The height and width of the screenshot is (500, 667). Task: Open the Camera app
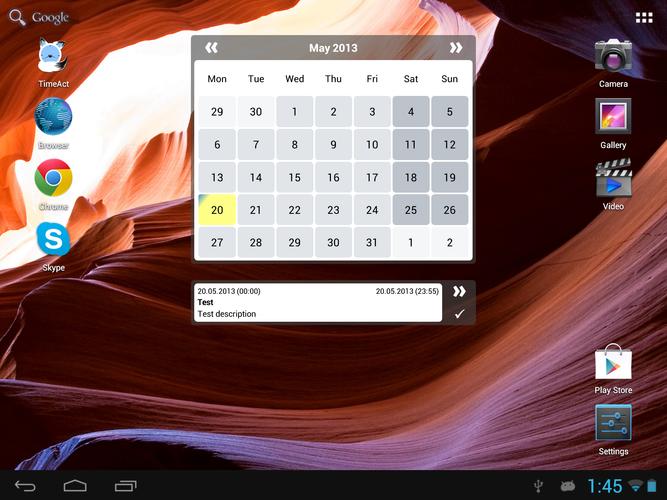pyautogui.click(x=613, y=55)
